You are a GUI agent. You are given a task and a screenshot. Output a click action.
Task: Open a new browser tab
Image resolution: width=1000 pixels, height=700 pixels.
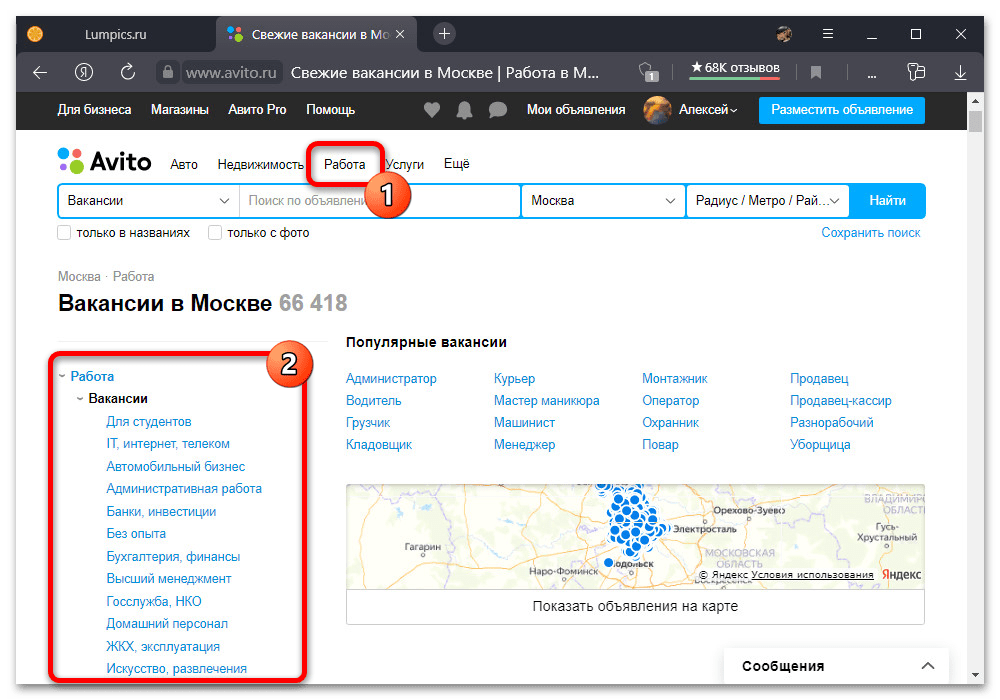[x=445, y=34]
